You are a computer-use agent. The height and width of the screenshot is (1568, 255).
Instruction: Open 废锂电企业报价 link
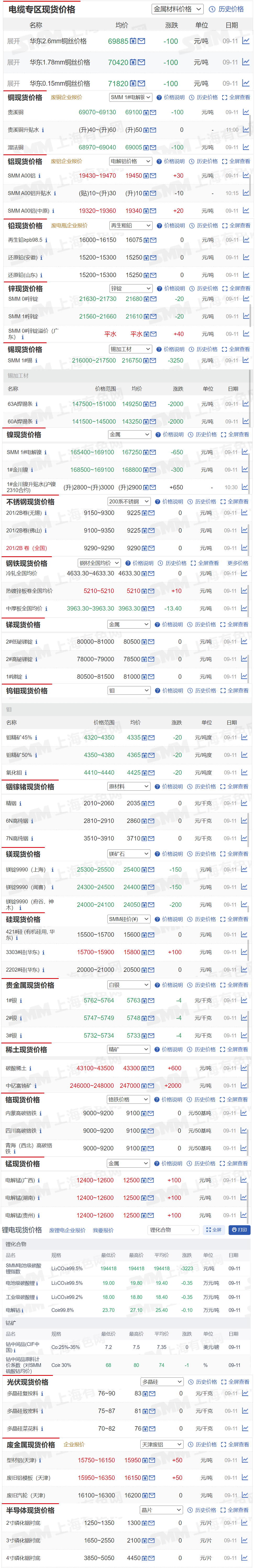[x=67, y=1230]
